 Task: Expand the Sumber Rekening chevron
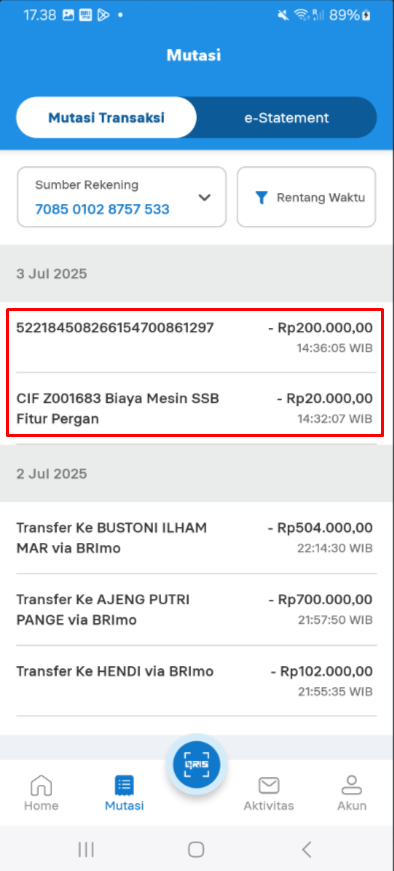[x=205, y=197]
